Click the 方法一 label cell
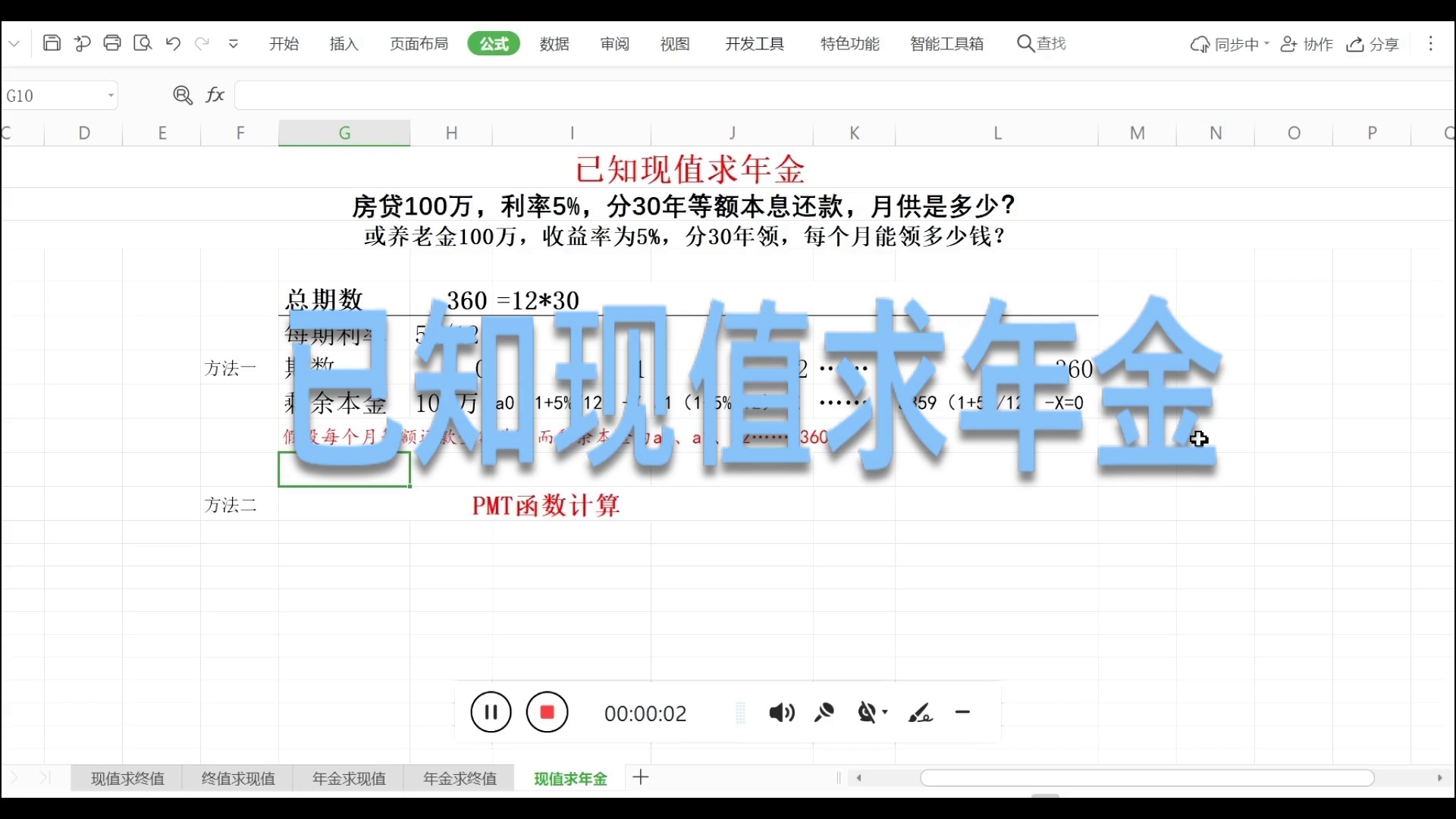1456x819 pixels. pyautogui.click(x=231, y=369)
